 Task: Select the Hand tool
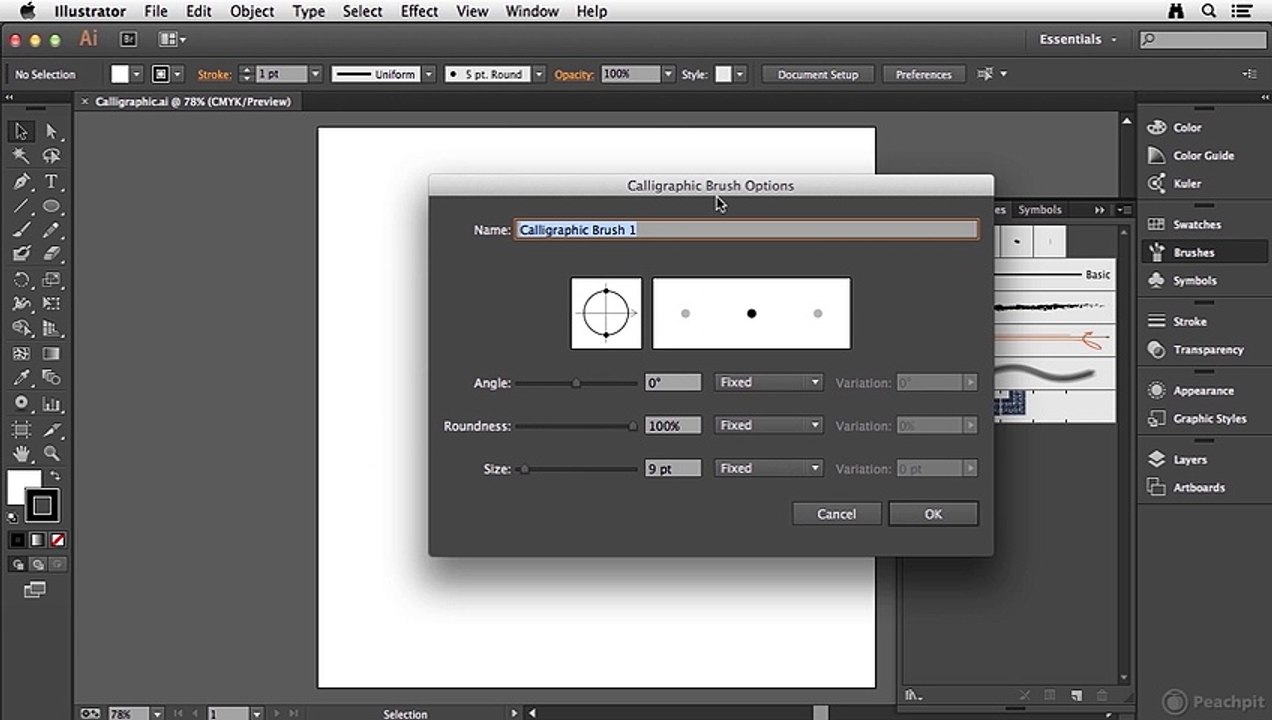21,453
